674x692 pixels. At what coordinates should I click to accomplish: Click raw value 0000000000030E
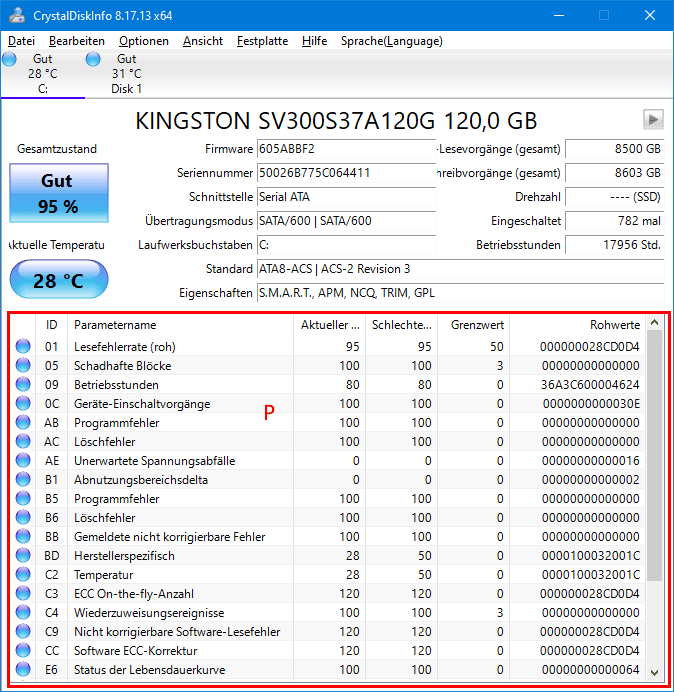(x=591, y=404)
